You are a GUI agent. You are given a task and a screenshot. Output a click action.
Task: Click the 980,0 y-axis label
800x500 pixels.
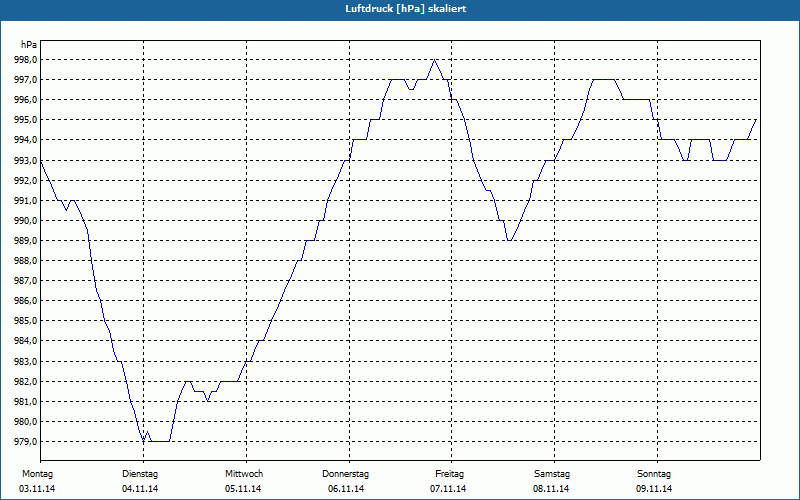click(x=26, y=422)
